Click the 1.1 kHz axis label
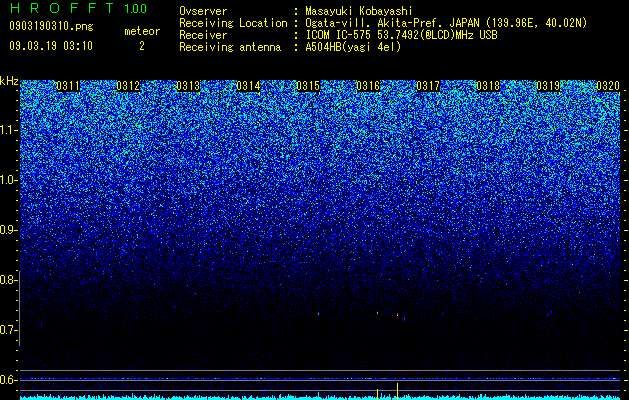Screen dimensions: 629x400 (x=7, y=131)
